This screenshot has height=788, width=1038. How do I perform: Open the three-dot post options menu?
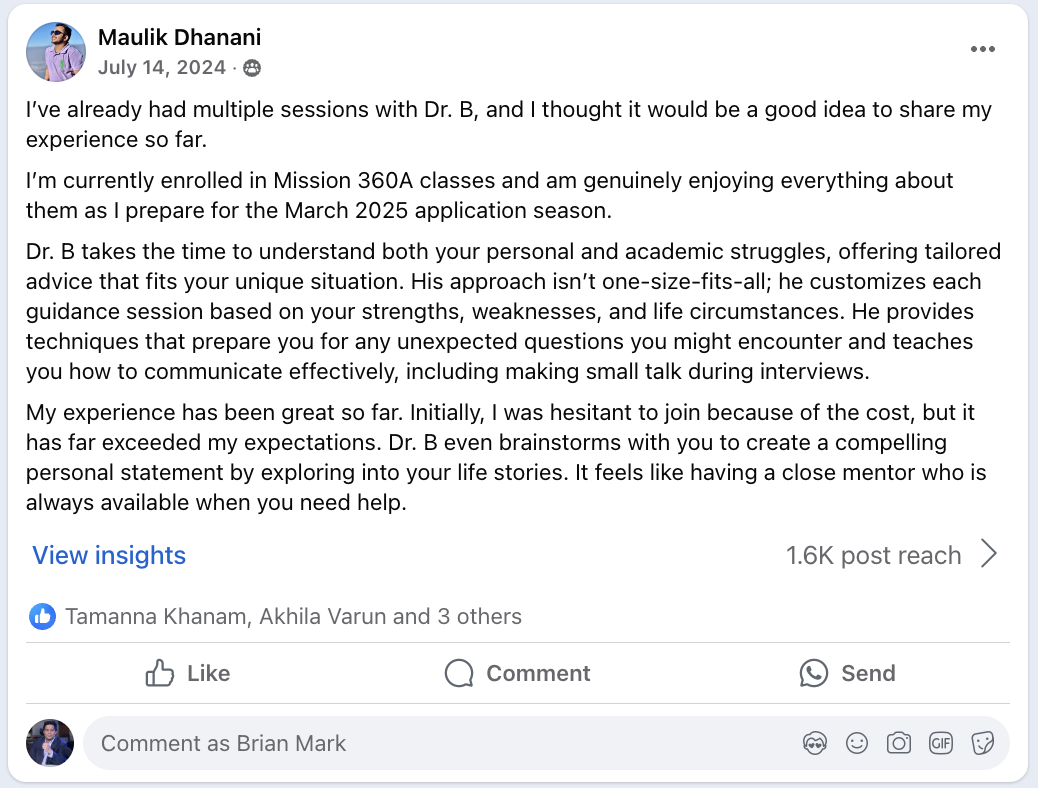(x=983, y=50)
